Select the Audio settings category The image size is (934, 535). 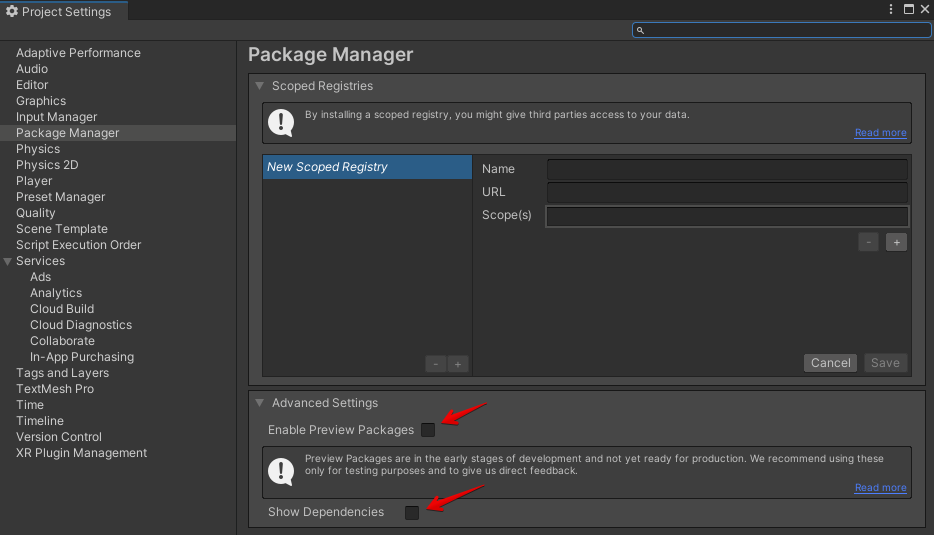(x=32, y=69)
